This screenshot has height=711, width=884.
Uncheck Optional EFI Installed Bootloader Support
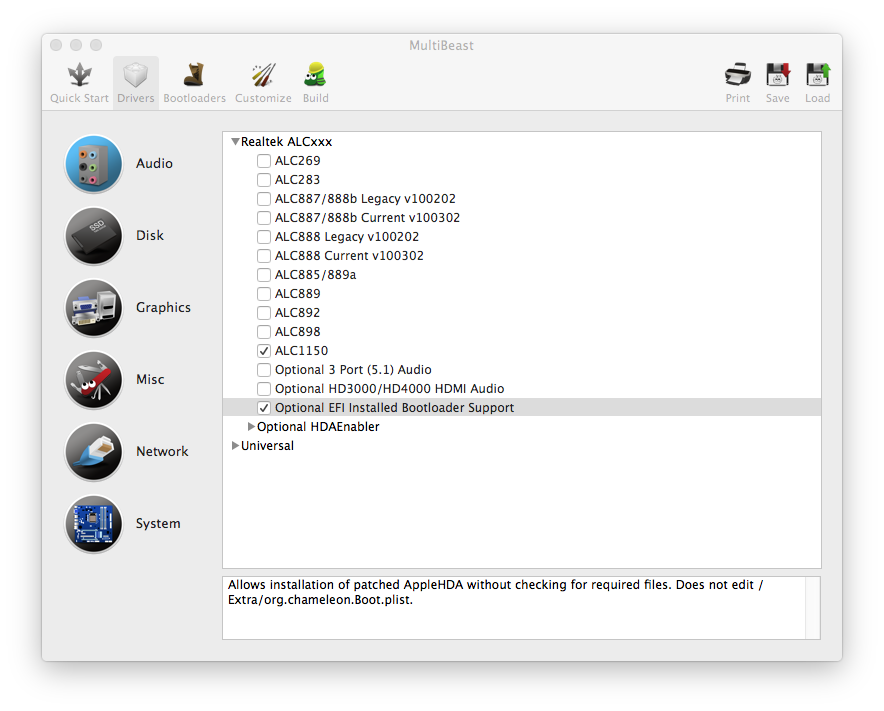(x=263, y=408)
